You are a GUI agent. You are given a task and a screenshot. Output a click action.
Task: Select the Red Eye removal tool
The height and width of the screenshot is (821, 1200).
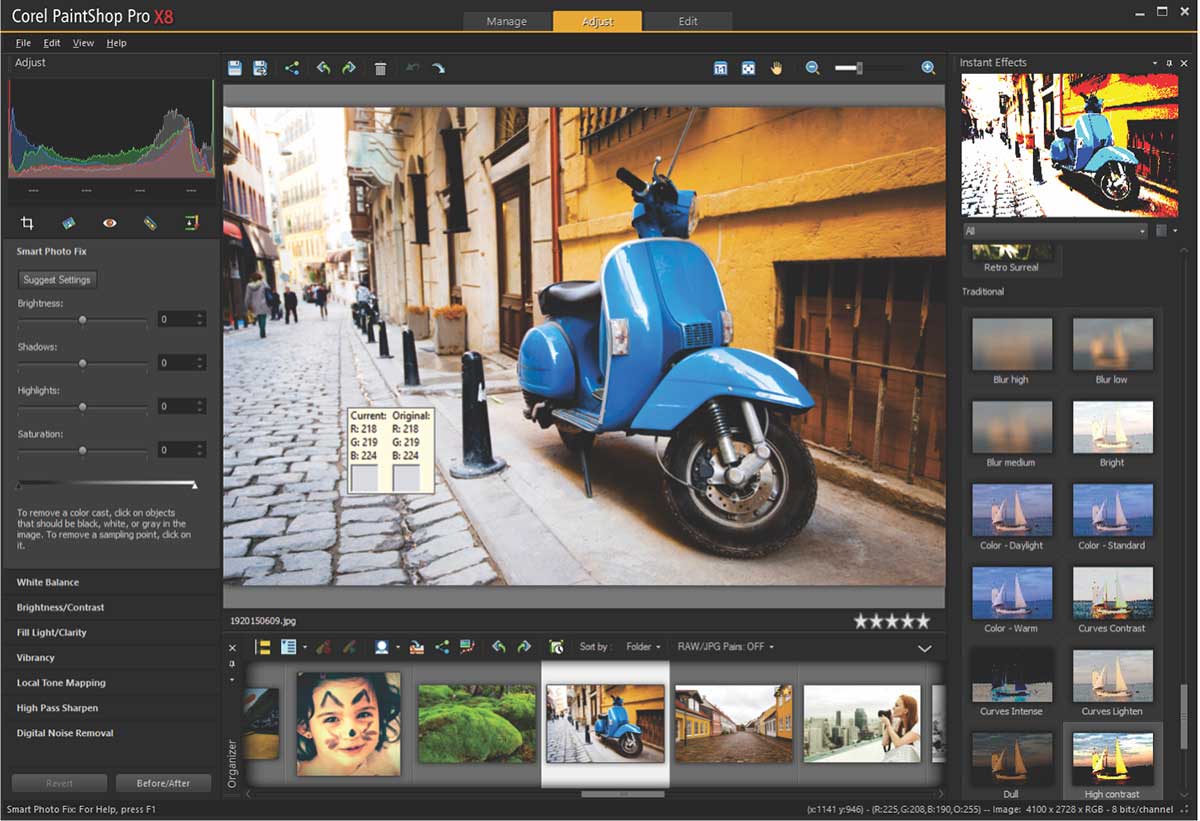pyautogui.click(x=109, y=223)
